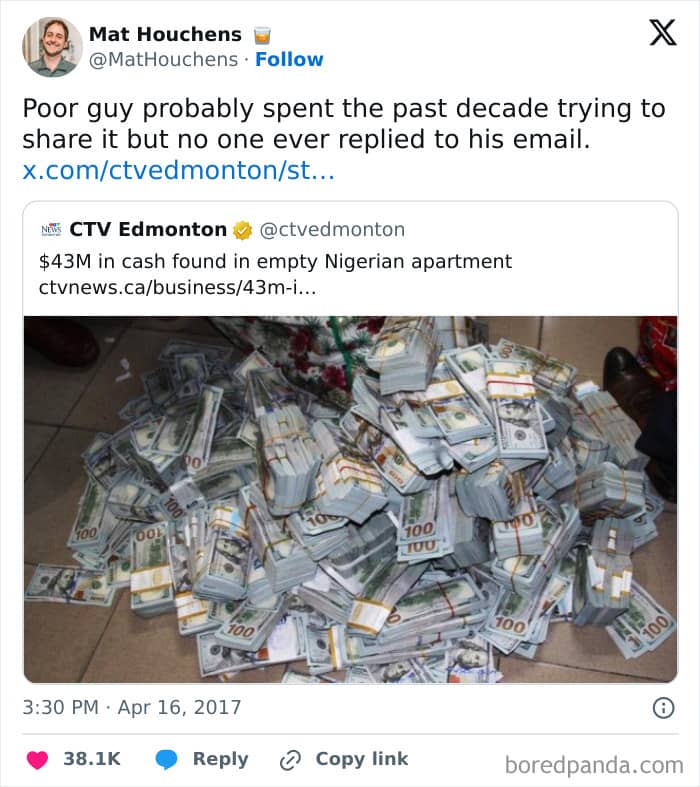Click the whiskey glass emoji

click(x=261, y=36)
